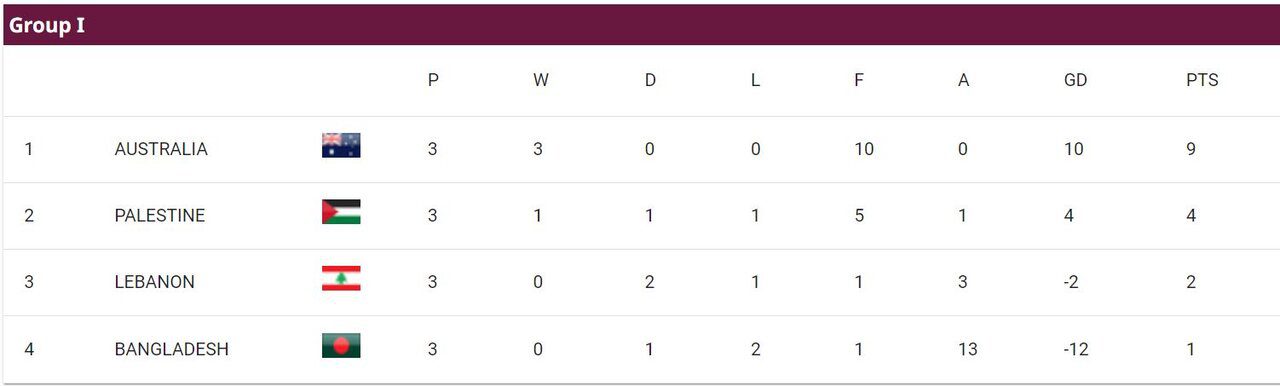Viewport: 1280px width, 386px height.
Task: Click the W column header
Action: point(541,80)
